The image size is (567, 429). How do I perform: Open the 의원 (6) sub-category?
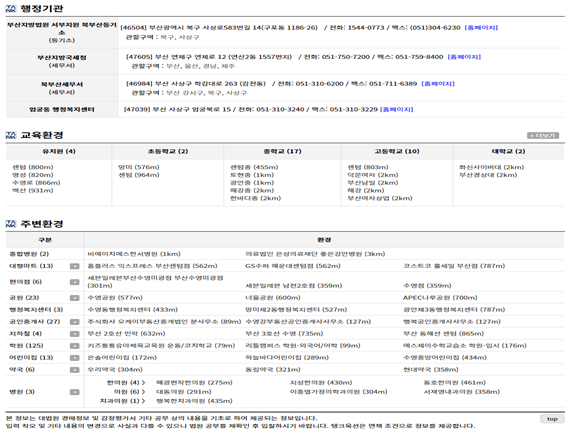click(x=129, y=392)
